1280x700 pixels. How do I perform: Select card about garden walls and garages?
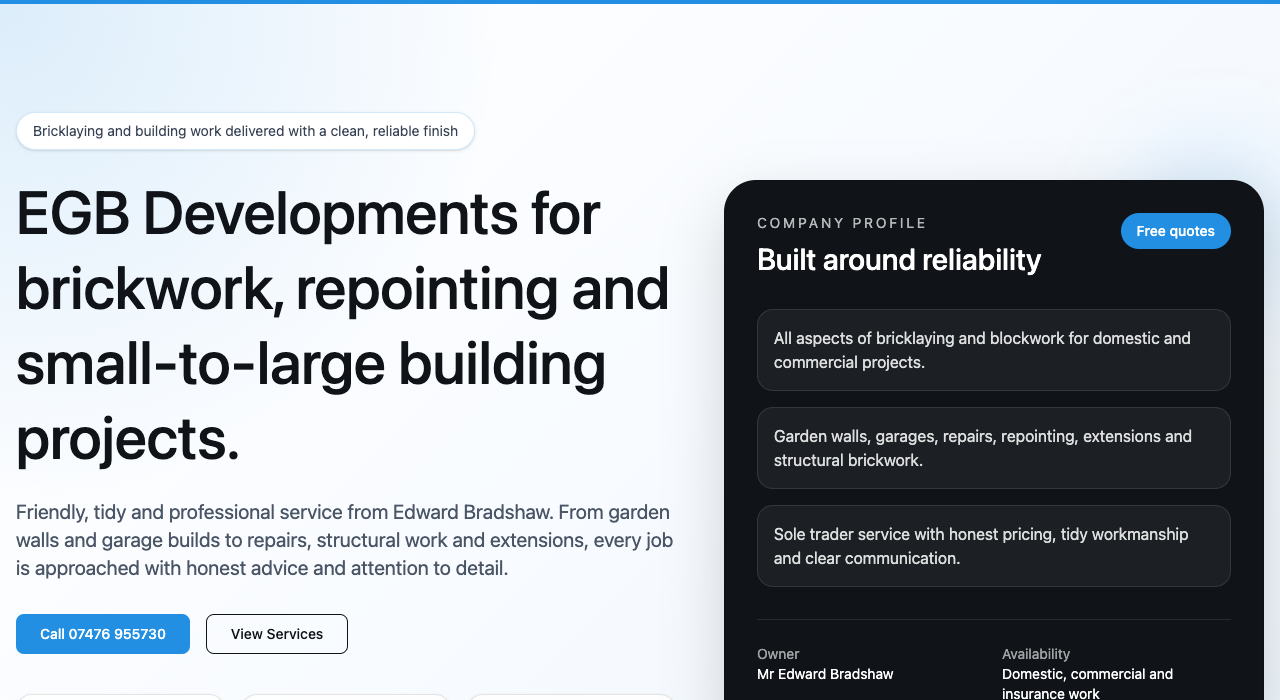[993, 448]
